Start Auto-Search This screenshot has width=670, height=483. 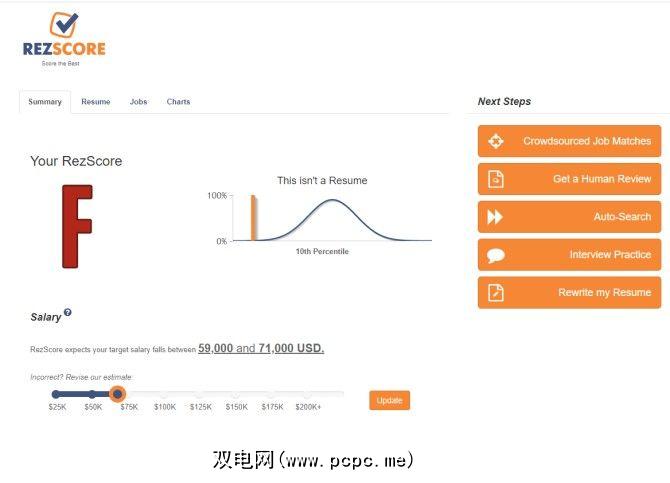[x=569, y=217]
